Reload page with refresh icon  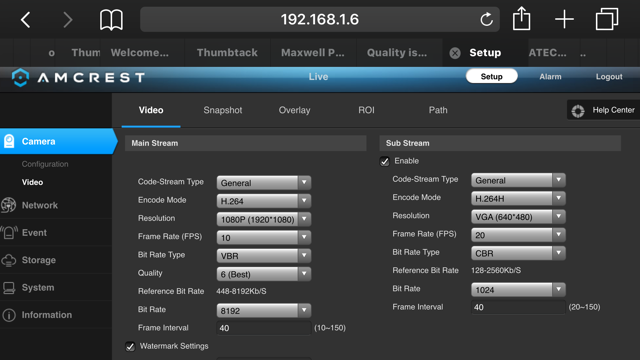(486, 19)
